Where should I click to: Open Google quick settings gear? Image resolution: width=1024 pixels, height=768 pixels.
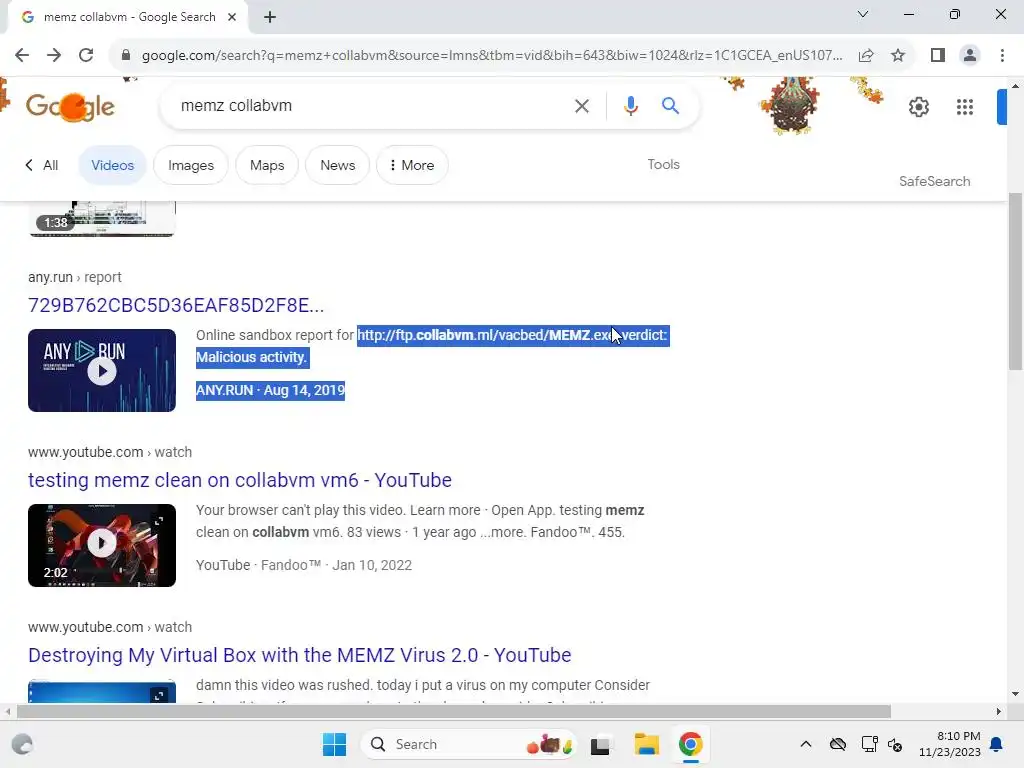coord(918,106)
